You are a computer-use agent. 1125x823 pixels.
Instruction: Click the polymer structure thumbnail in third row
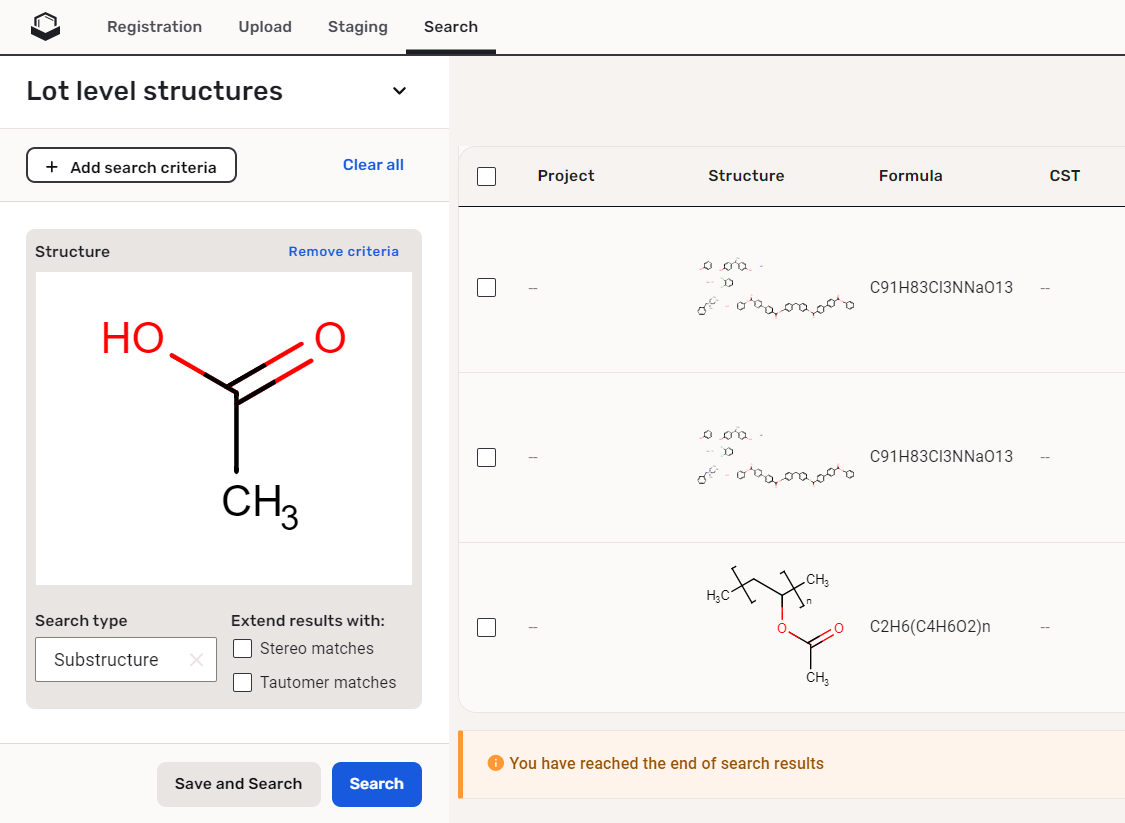click(x=775, y=627)
